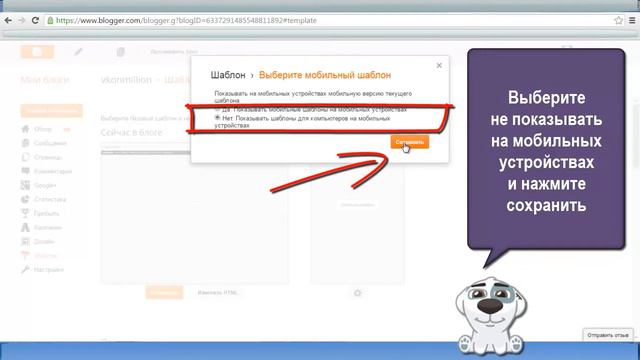
Task: Go back with the browser back arrow
Action: click(8, 20)
